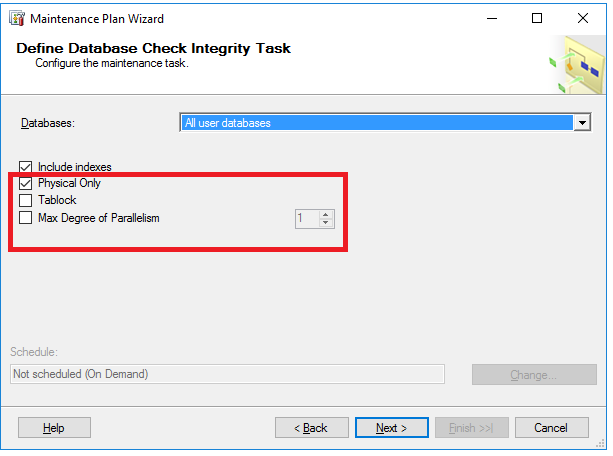Enable Max Degree of Parallelism checkbox
This screenshot has height=456, width=613.
coord(26,218)
